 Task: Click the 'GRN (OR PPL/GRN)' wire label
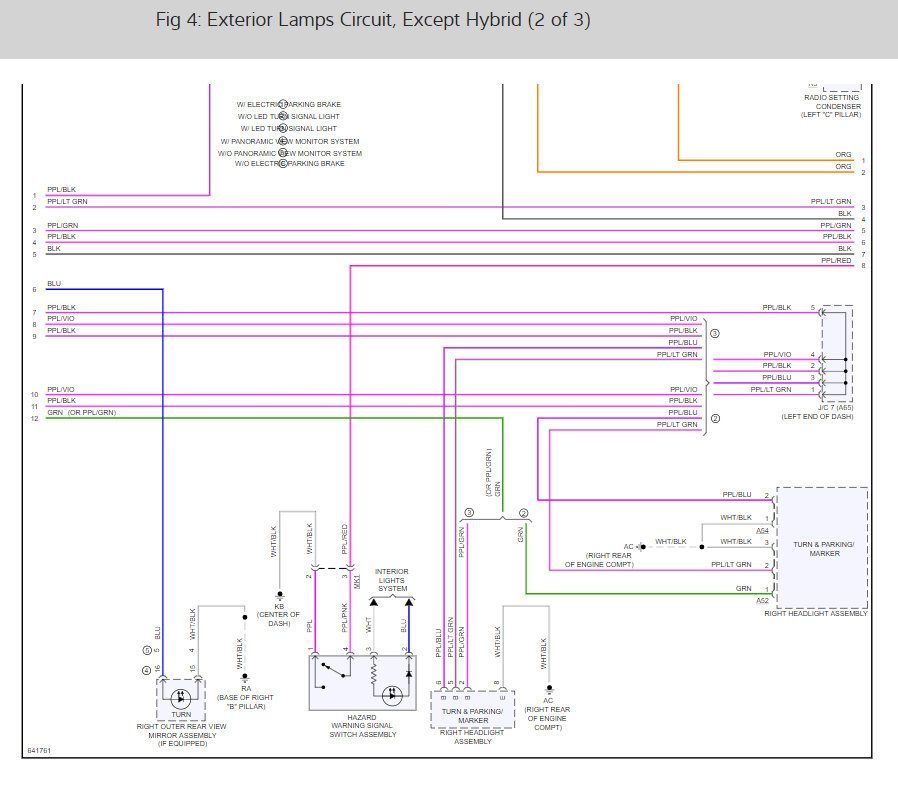coord(81,412)
